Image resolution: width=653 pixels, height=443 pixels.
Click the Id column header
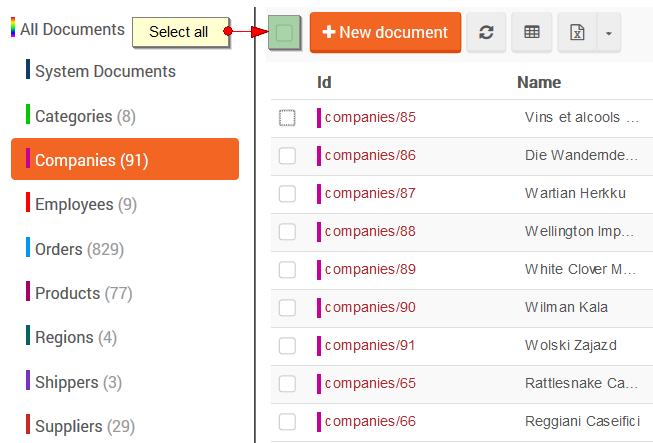[x=324, y=82]
